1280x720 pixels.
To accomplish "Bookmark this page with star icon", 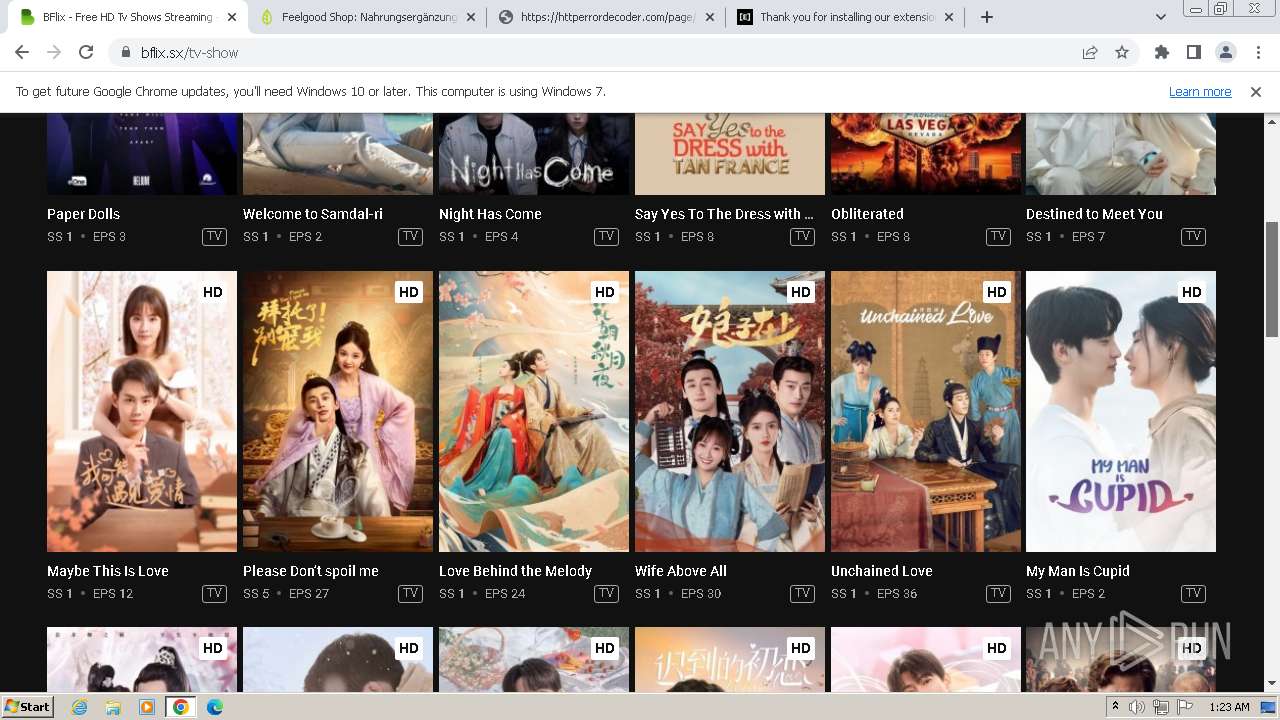I will coord(1122,53).
